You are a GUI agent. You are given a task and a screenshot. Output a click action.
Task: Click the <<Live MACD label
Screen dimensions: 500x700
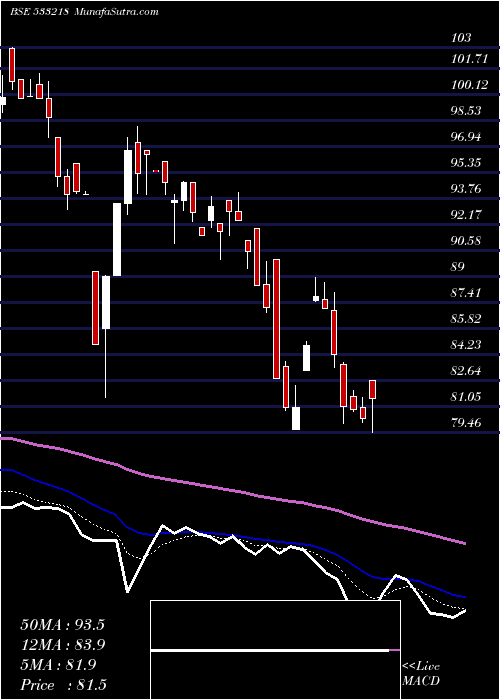pos(421,674)
